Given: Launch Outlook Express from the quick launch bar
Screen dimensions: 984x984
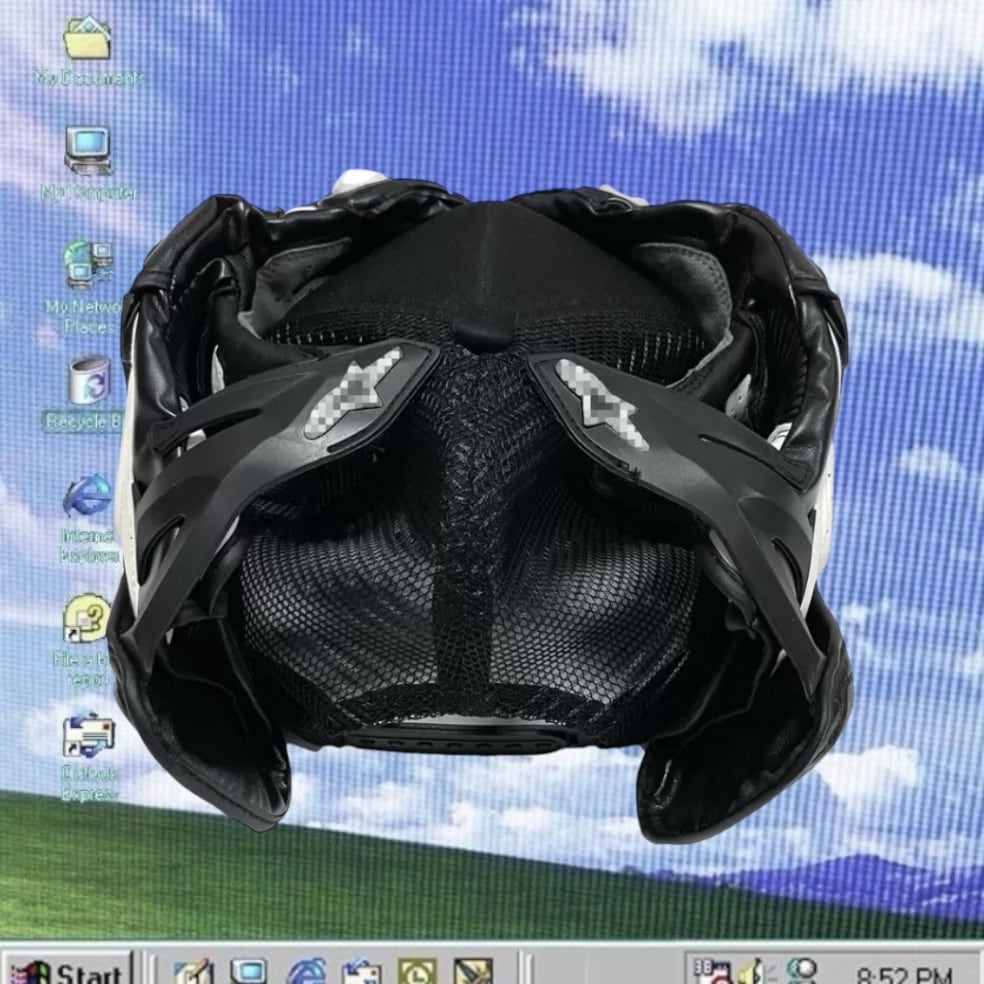Looking at the screenshot, I should click(361, 971).
